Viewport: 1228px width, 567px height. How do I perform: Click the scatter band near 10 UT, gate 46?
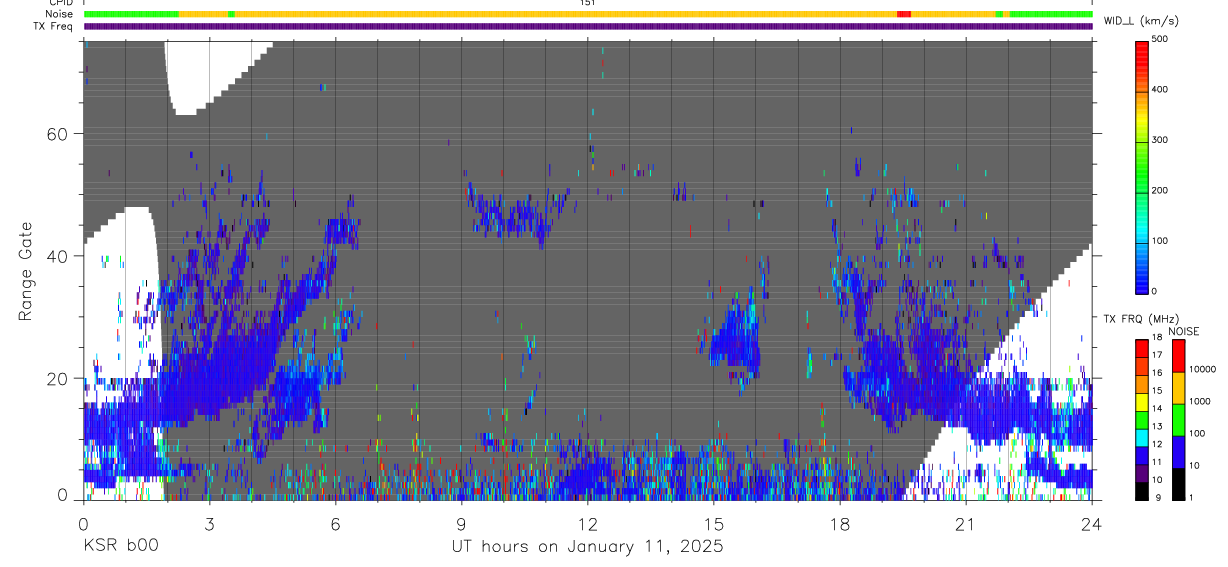(515, 215)
